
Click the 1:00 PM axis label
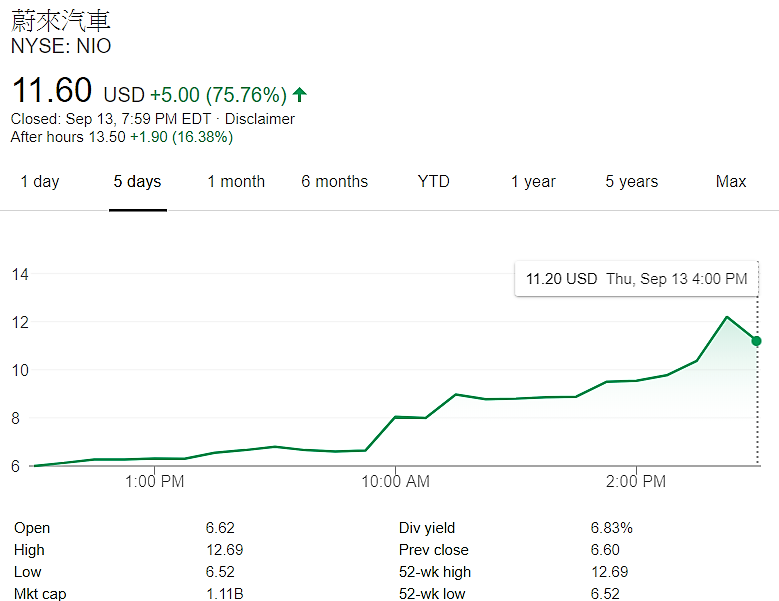click(x=155, y=481)
